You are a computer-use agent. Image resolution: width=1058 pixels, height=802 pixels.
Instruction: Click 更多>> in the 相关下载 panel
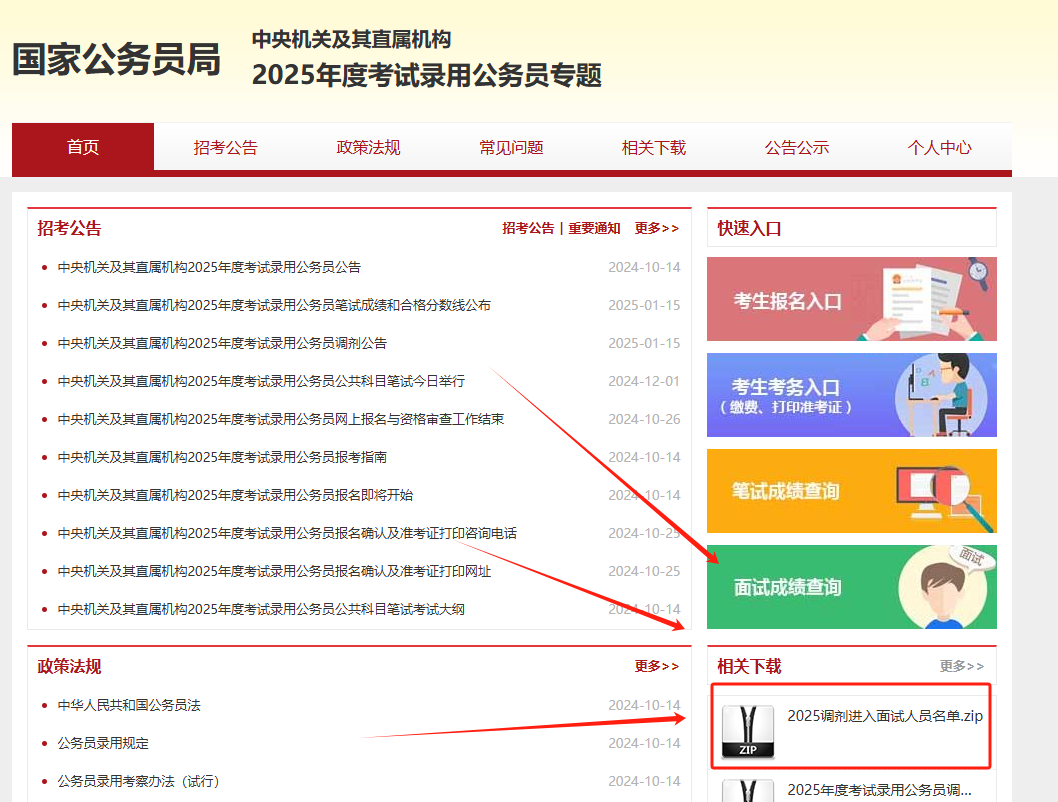click(x=962, y=666)
